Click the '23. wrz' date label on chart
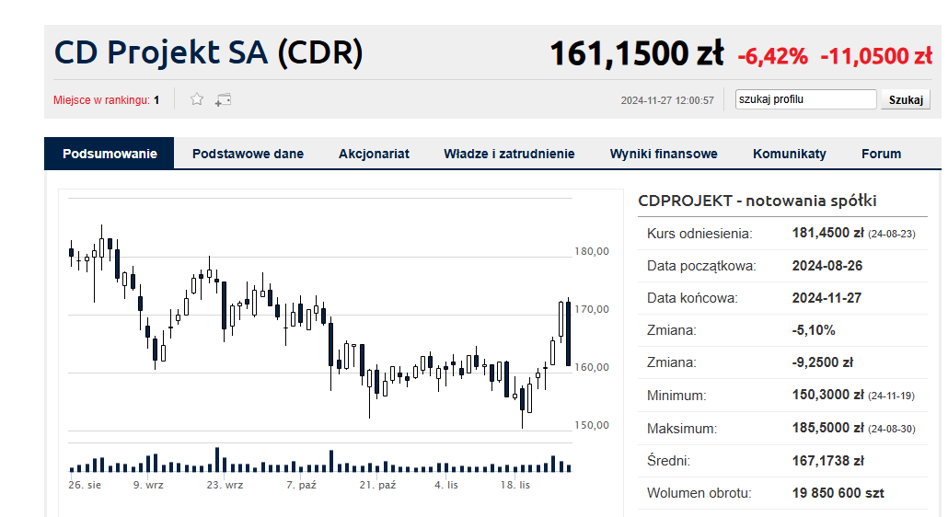The image size is (948, 517). point(224,485)
